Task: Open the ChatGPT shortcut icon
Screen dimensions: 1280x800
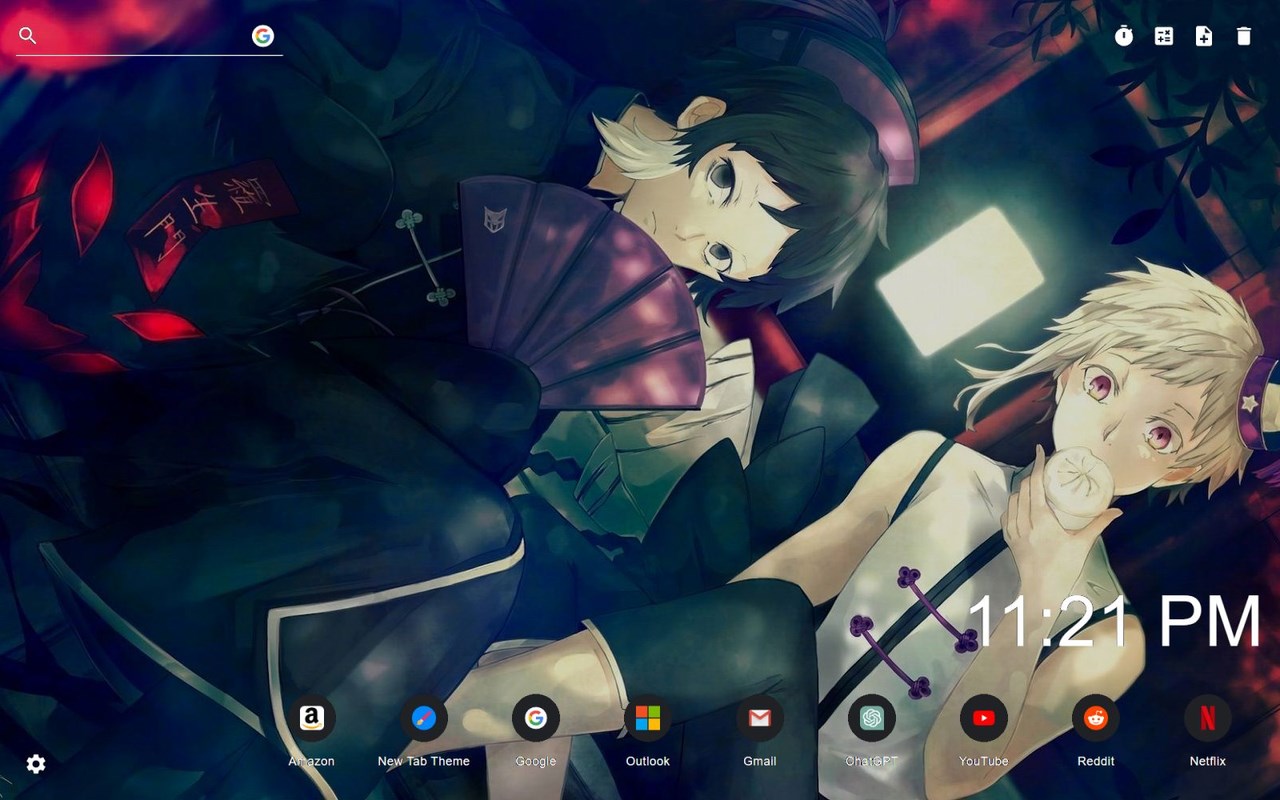Action: pyautogui.click(x=872, y=718)
